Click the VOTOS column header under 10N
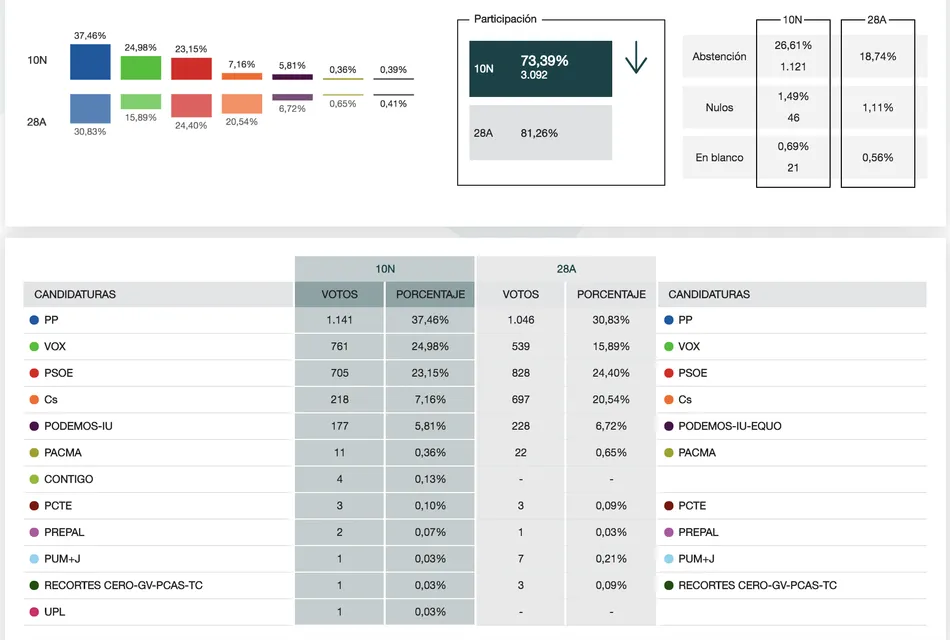950x640 pixels. click(337, 294)
